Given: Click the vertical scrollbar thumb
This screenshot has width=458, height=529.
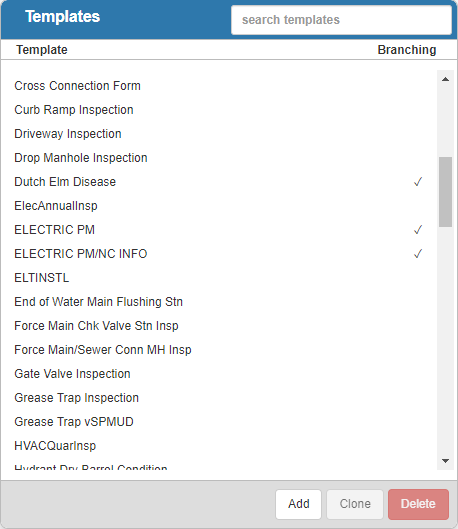Looking at the screenshot, I should pos(445,192).
